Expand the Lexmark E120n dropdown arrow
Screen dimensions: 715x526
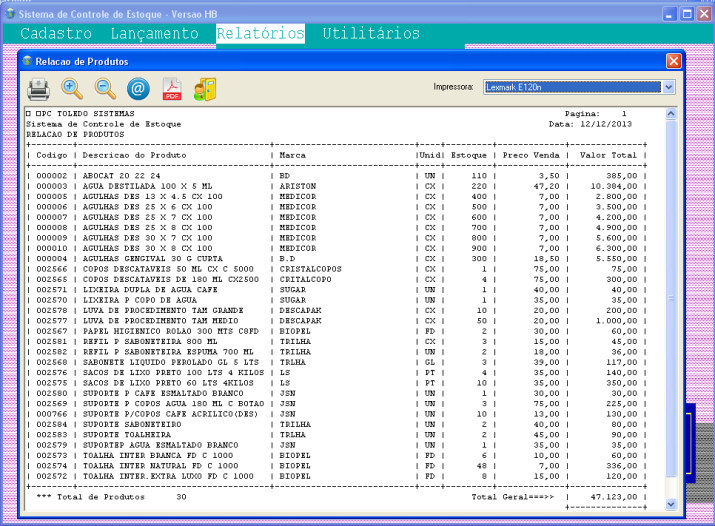[x=669, y=87]
